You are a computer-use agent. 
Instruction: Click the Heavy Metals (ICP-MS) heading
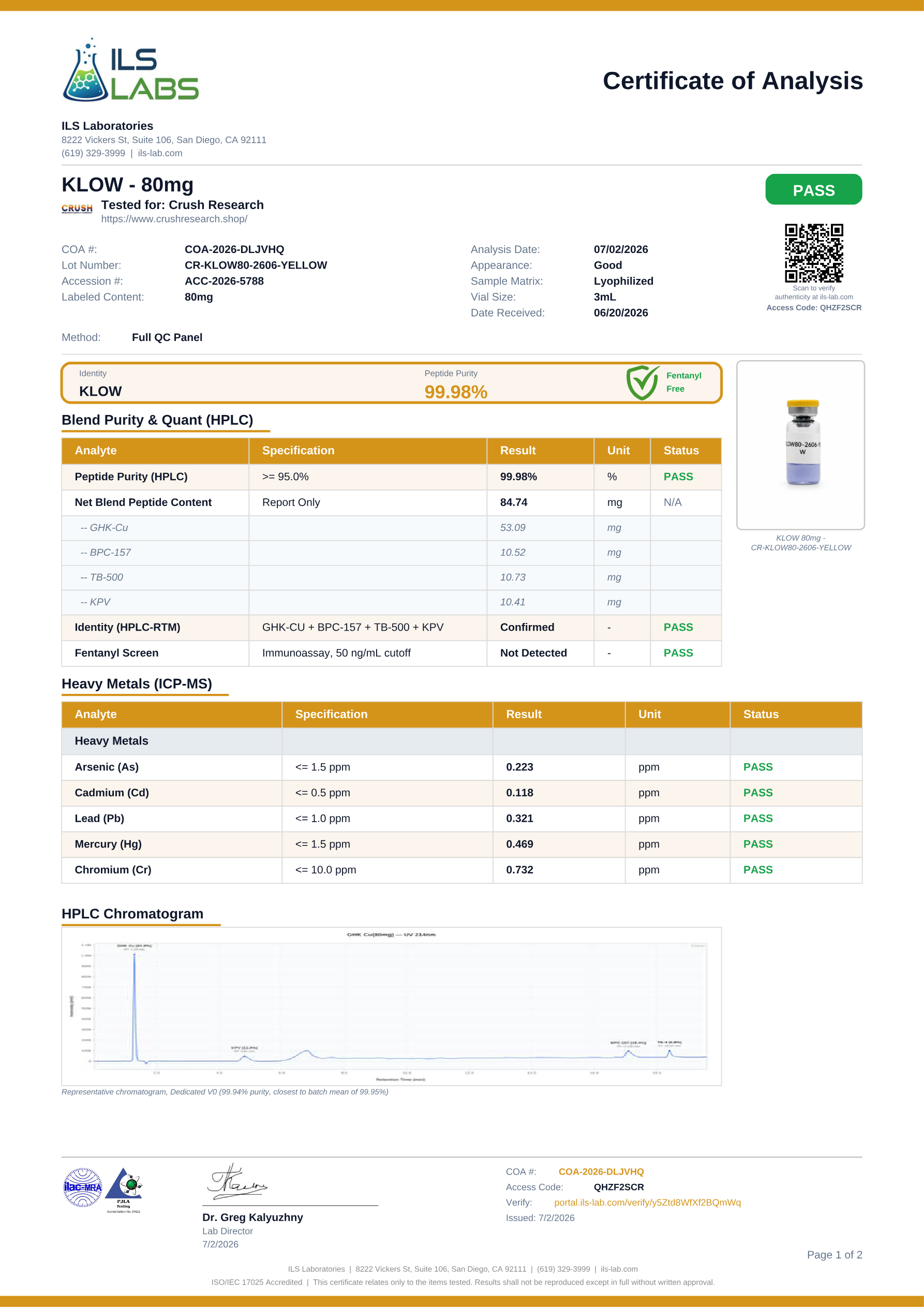(137, 684)
